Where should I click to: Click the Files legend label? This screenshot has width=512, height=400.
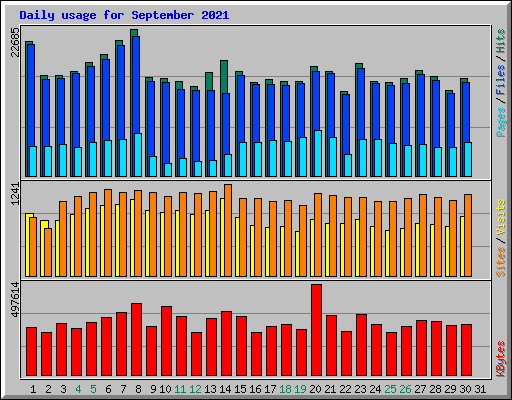[501, 80]
